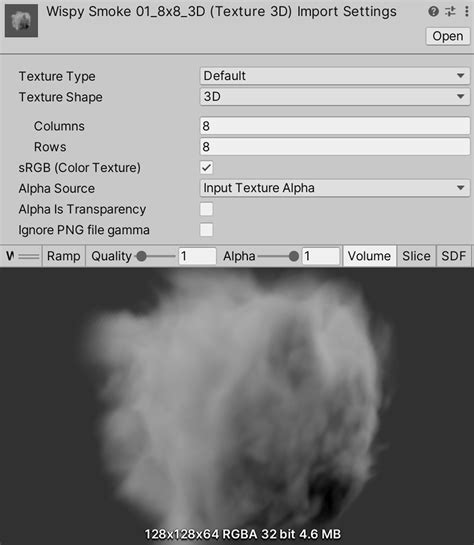
Task: Toggle the Ramp preview button
Action: pyautogui.click(x=64, y=256)
